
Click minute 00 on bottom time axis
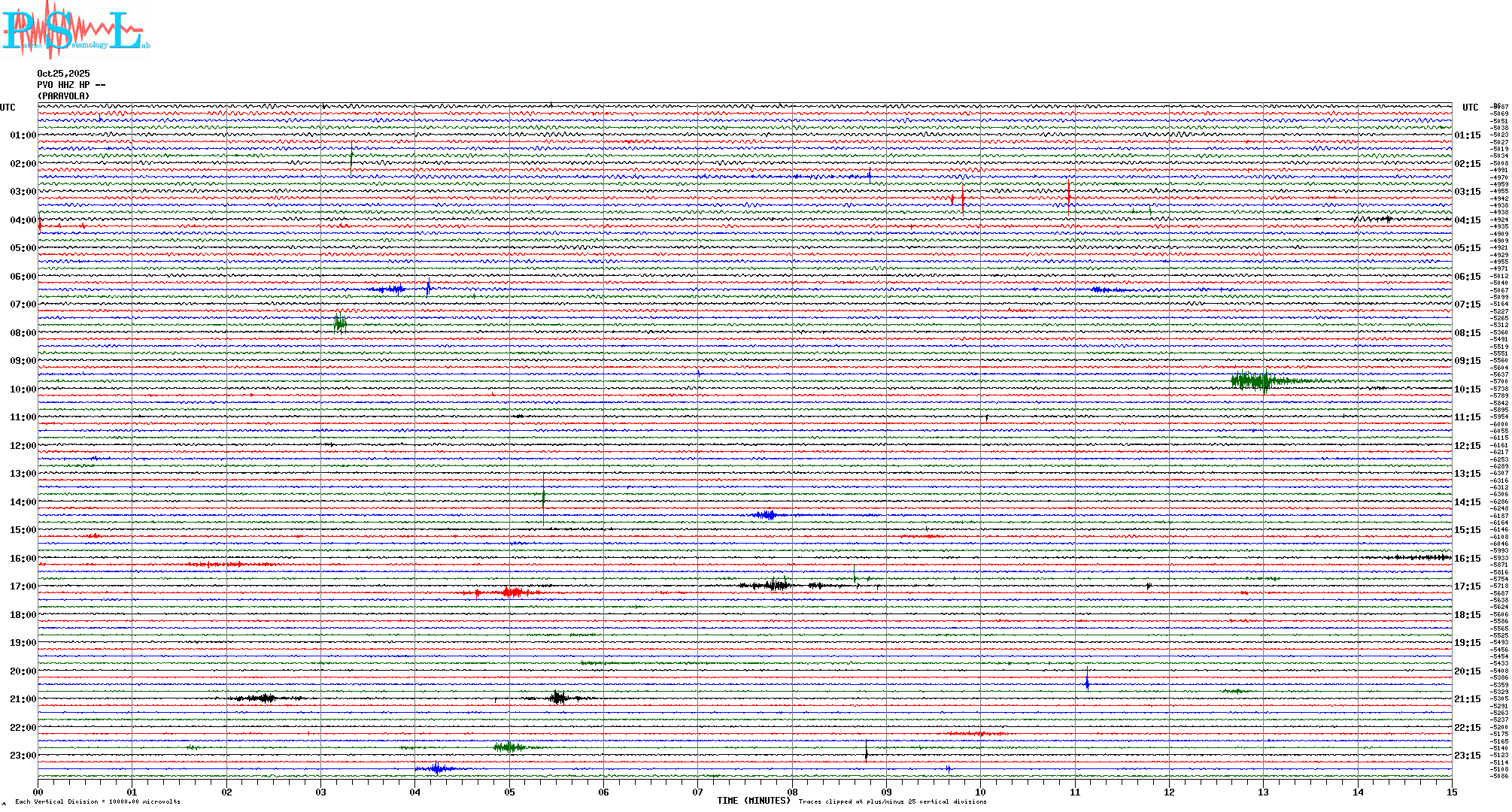point(38,792)
